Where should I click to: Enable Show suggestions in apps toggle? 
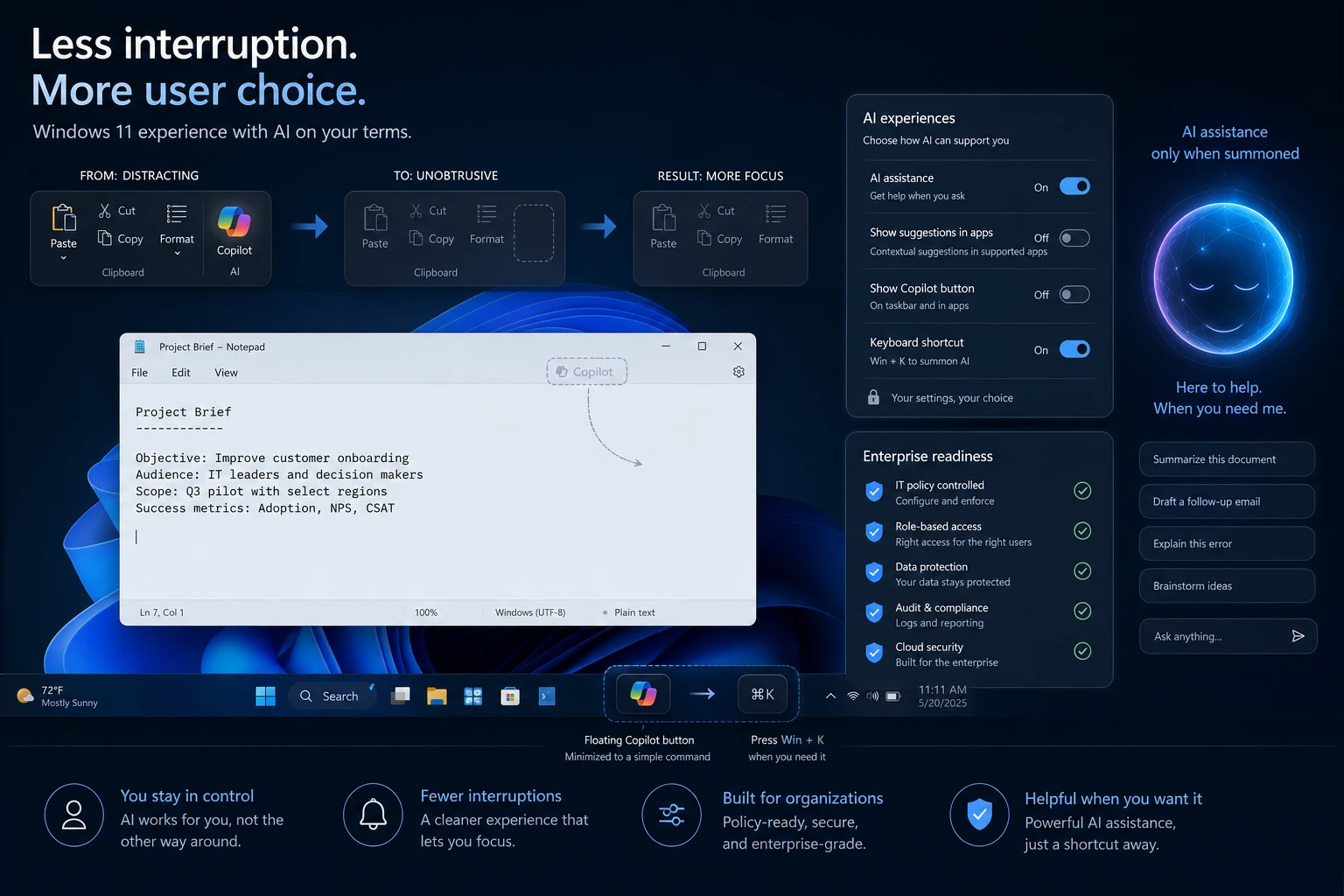point(1074,238)
